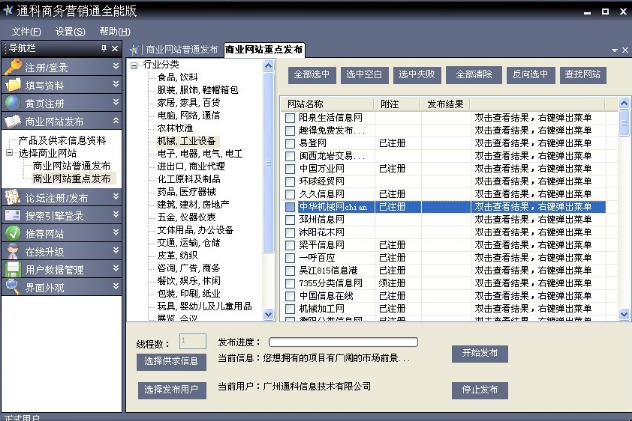This screenshot has width=632, height=421.
Task: Click the person icon beside 在线升级
Action: (x=12, y=251)
